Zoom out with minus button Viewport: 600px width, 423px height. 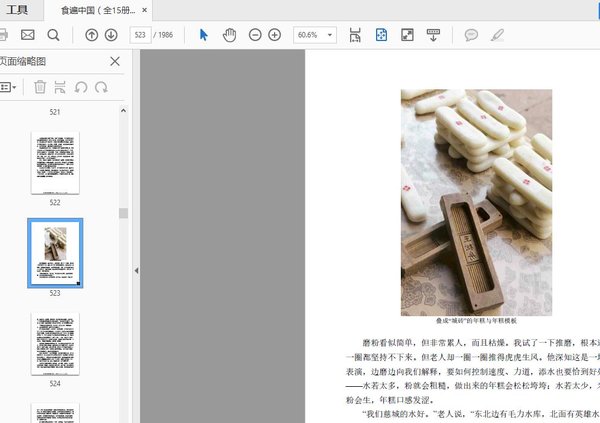pyautogui.click(x=255, y=35)
